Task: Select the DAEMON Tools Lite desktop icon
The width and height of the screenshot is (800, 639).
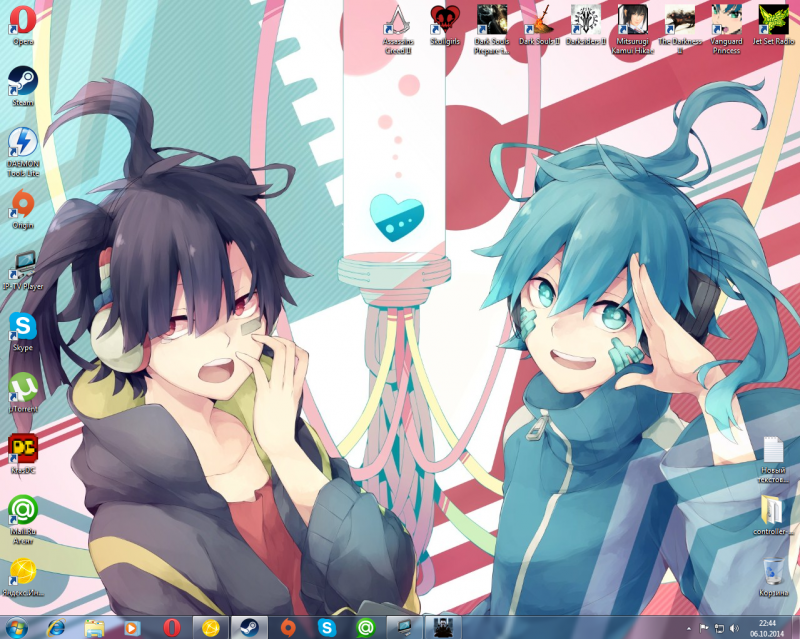Action: click(x=22, y=152)
